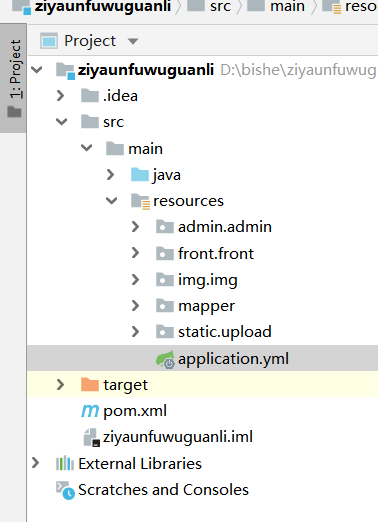Click the folder icon on the sidebar Project tab
The width and height of the screenshot is (378, 522).
tap(14, 112)
